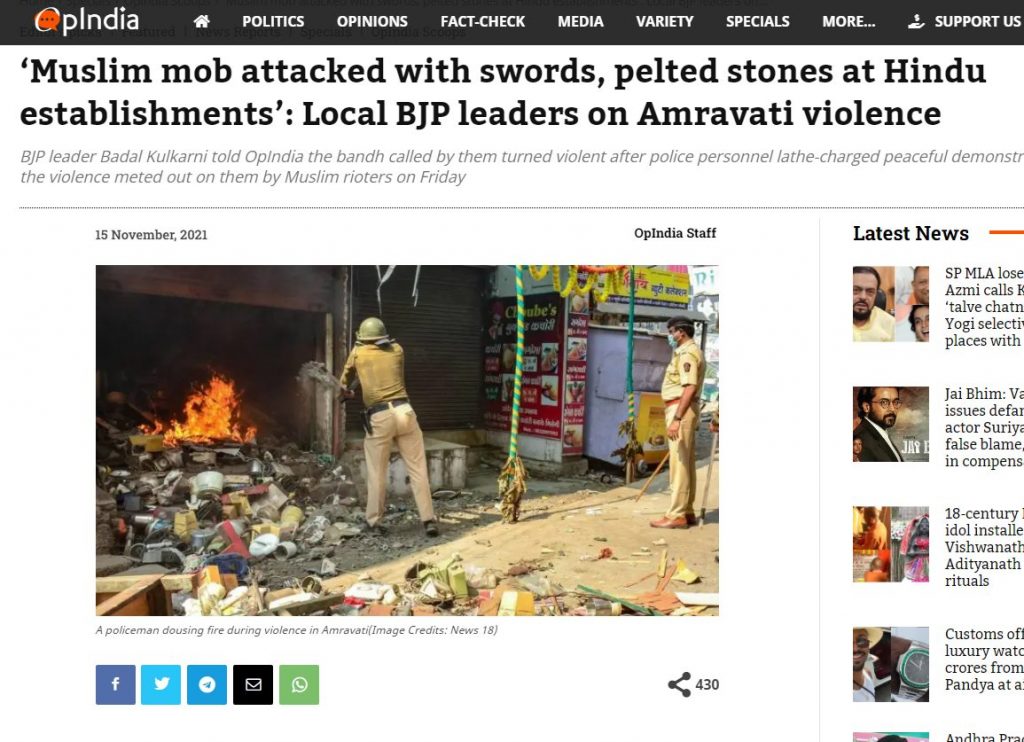Open OpIndia Staff author page
The height and width of the screenshot is (742, 1024).
click(x=675, y=233)
